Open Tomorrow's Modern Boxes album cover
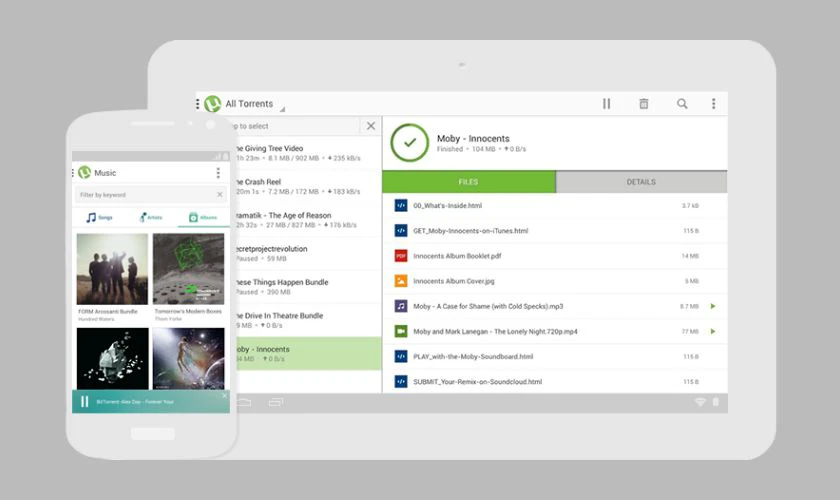Screen dimensions: 840x500 coord(189,269)
